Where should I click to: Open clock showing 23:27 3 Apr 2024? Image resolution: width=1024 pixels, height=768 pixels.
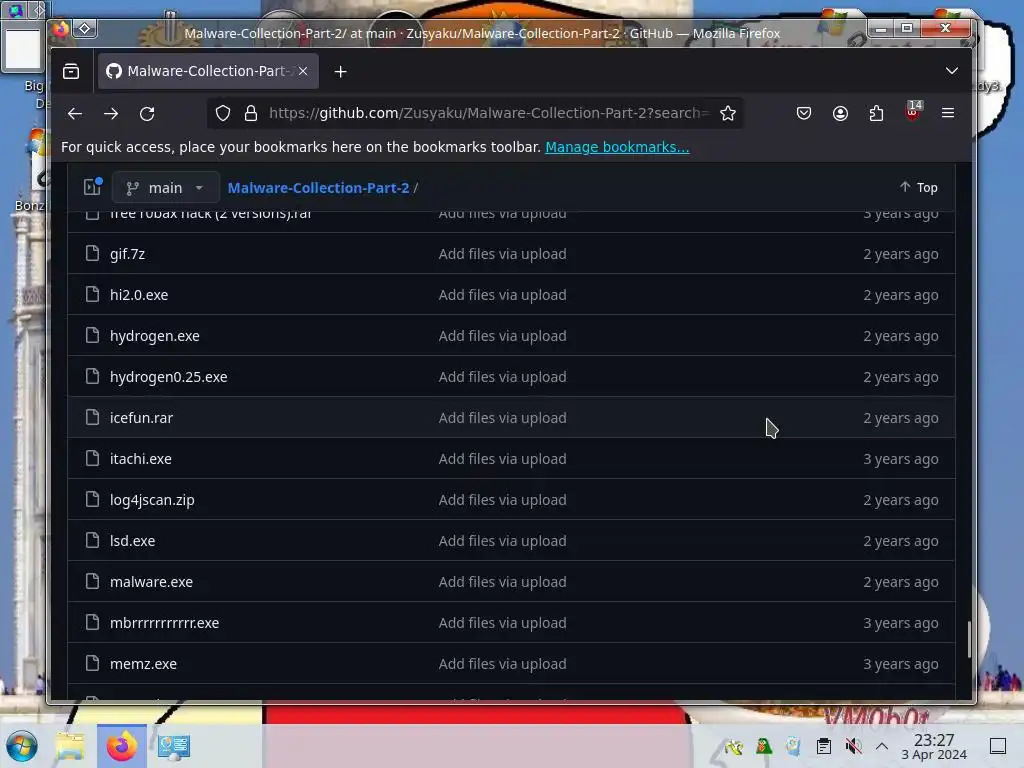click(x=934, y=746)
